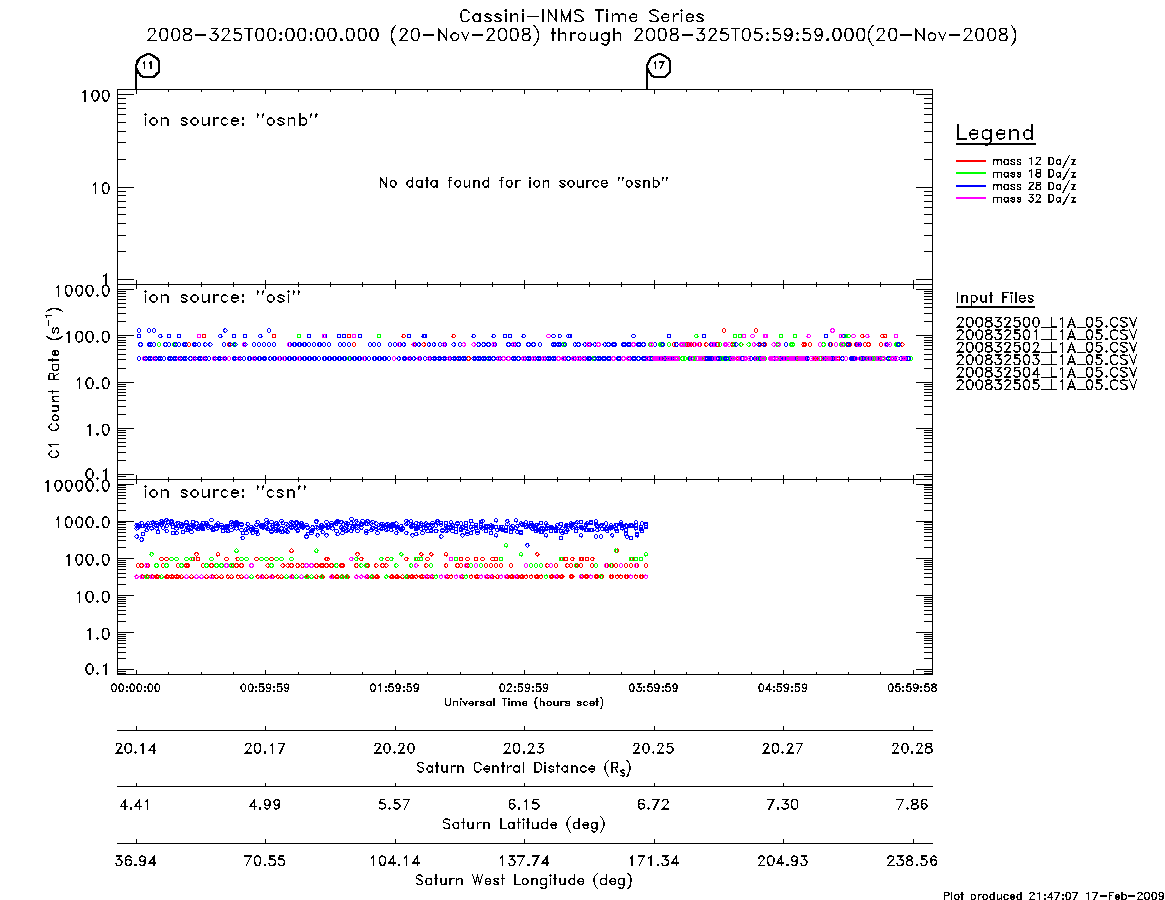Image resolution: width=1165 pixels, height=900 pixels.
Task: Click the 20.28 distance value
Action: click(x=912, y=748)
